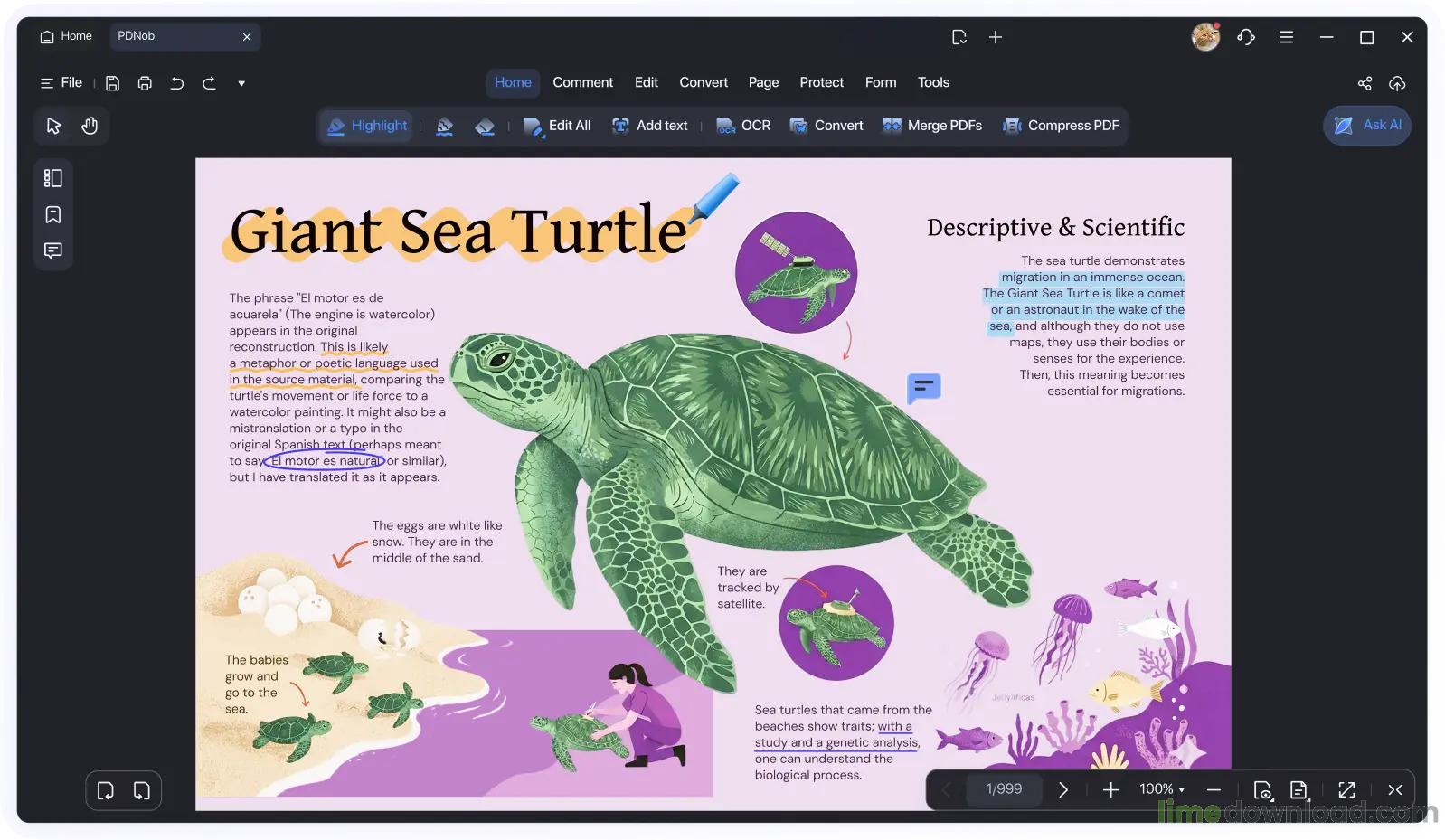The height and width of the screenshot is (840, 1445).
Task: Click the page number input field
Action: 1004,789
